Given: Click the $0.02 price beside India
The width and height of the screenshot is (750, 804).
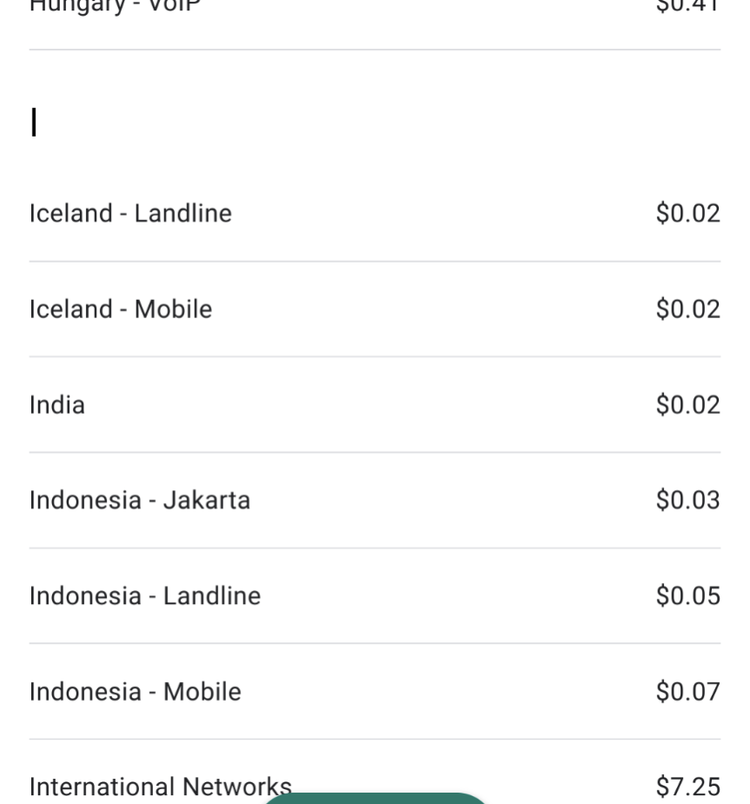Looking at the screenshot, I should 688,405.
